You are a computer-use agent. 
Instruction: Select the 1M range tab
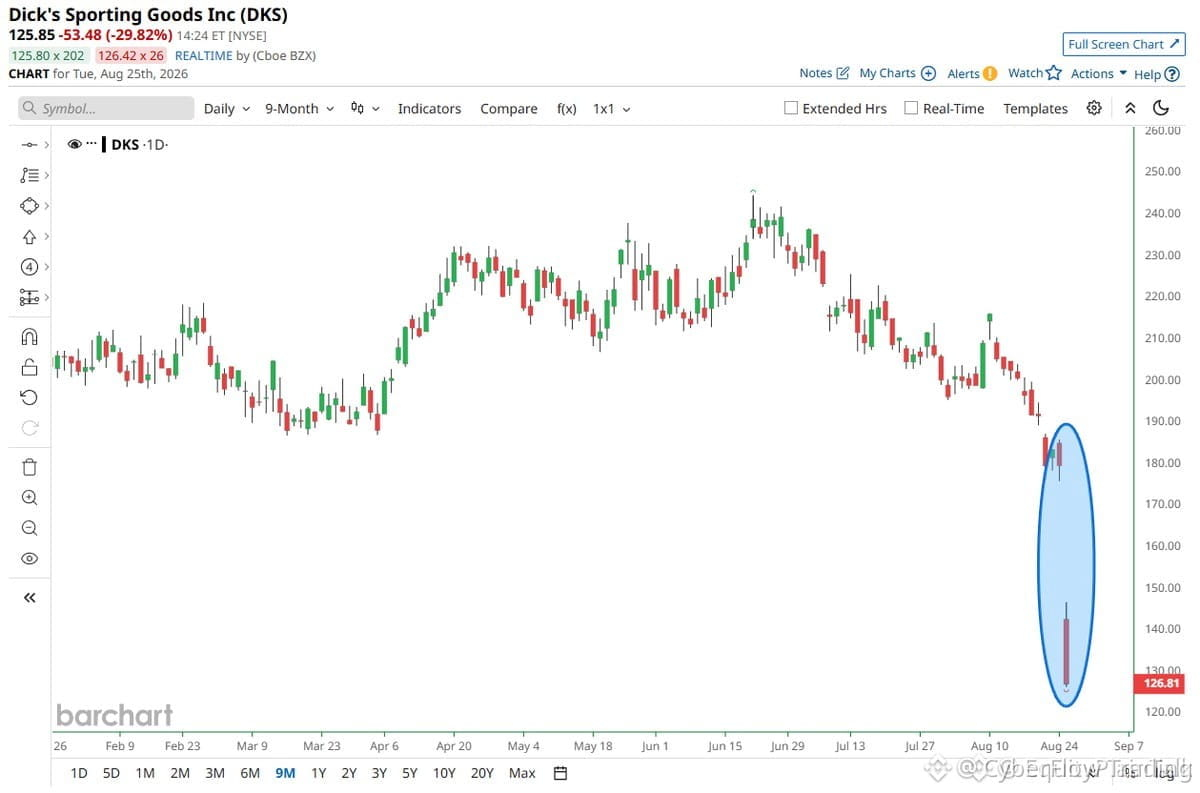pyautogui.click(x=145, y=773)
